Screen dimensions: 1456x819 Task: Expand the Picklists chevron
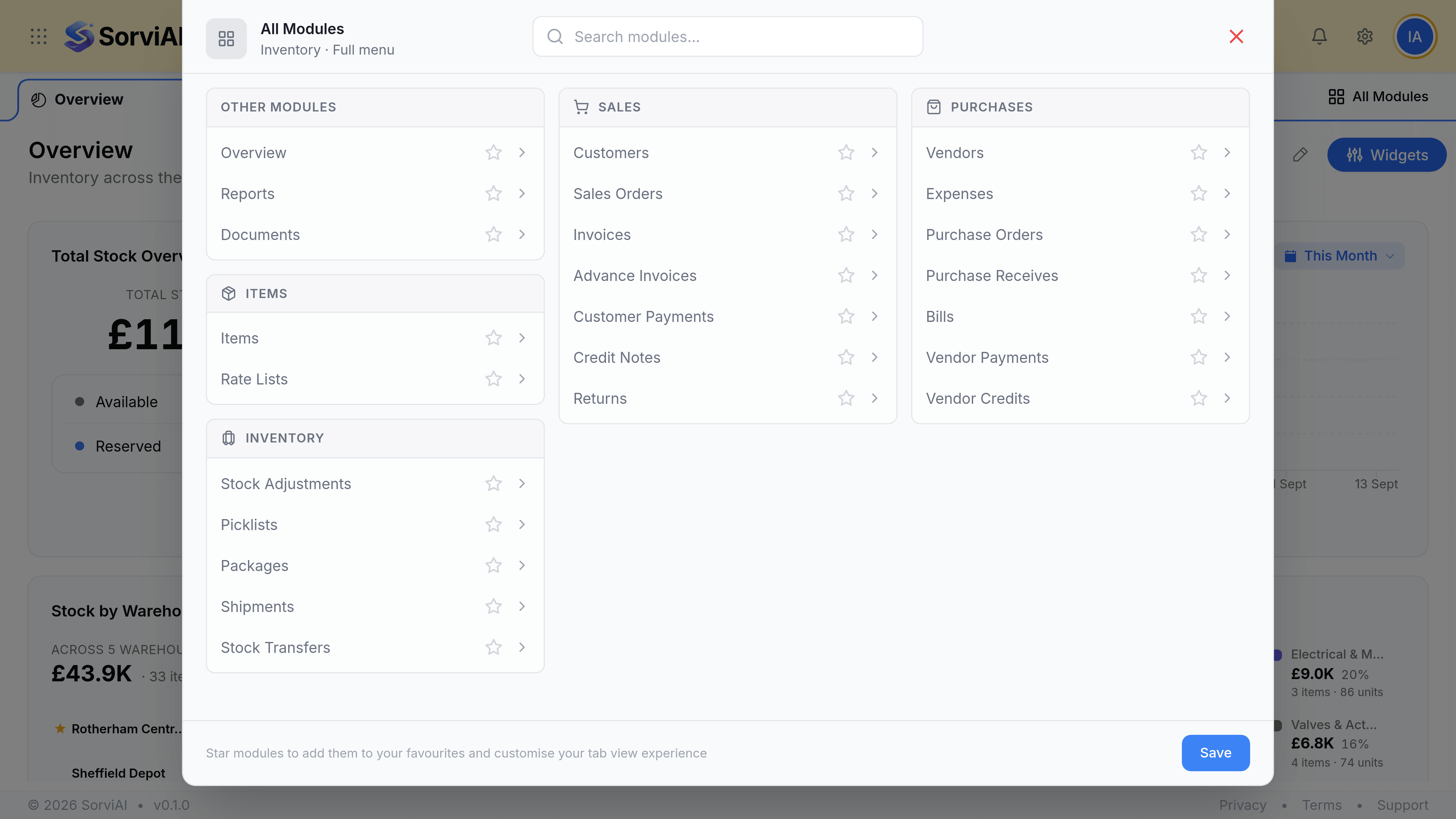[x=522, y=524]
